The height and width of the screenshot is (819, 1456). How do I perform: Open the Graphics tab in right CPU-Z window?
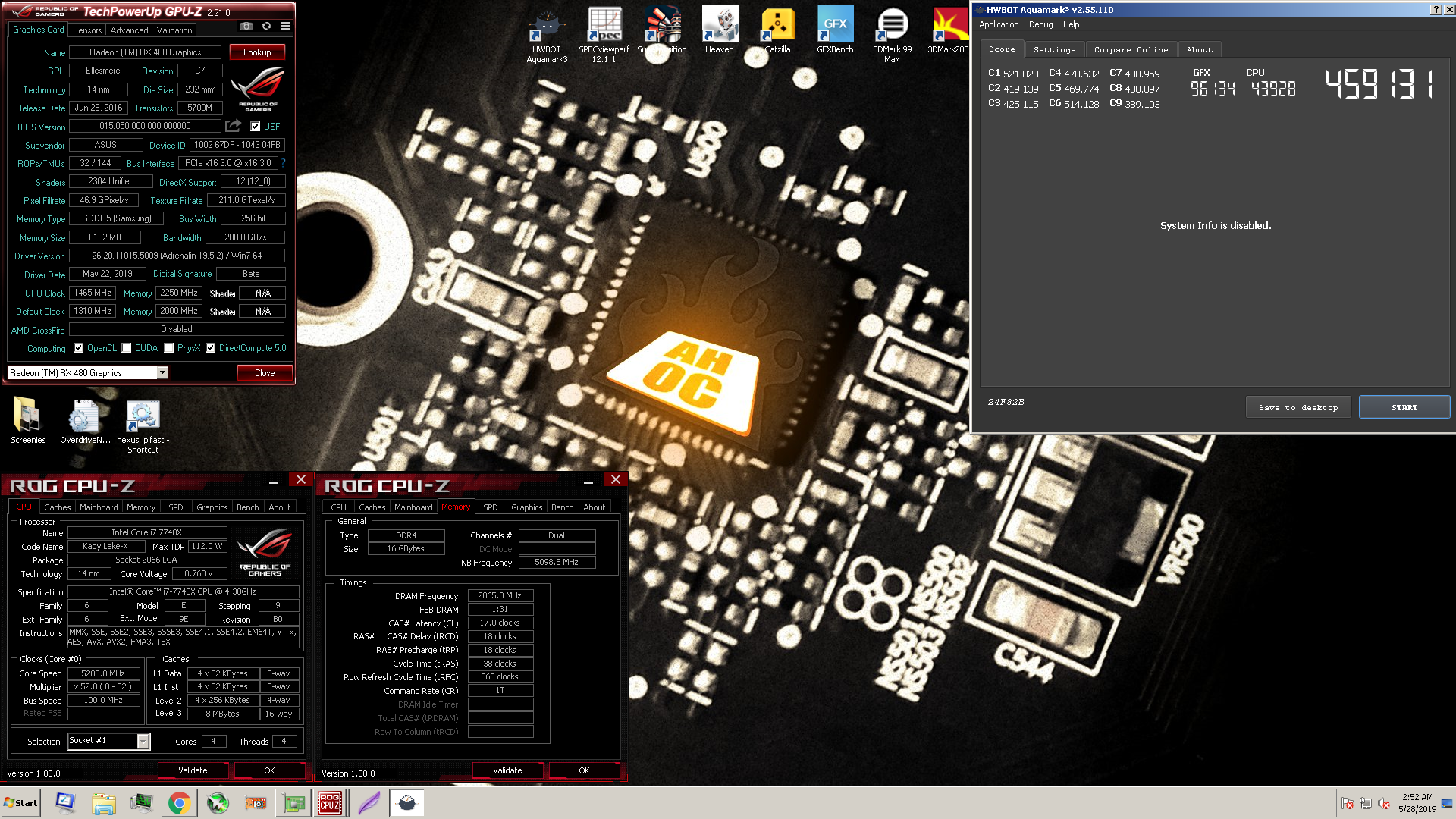point(526,507)
